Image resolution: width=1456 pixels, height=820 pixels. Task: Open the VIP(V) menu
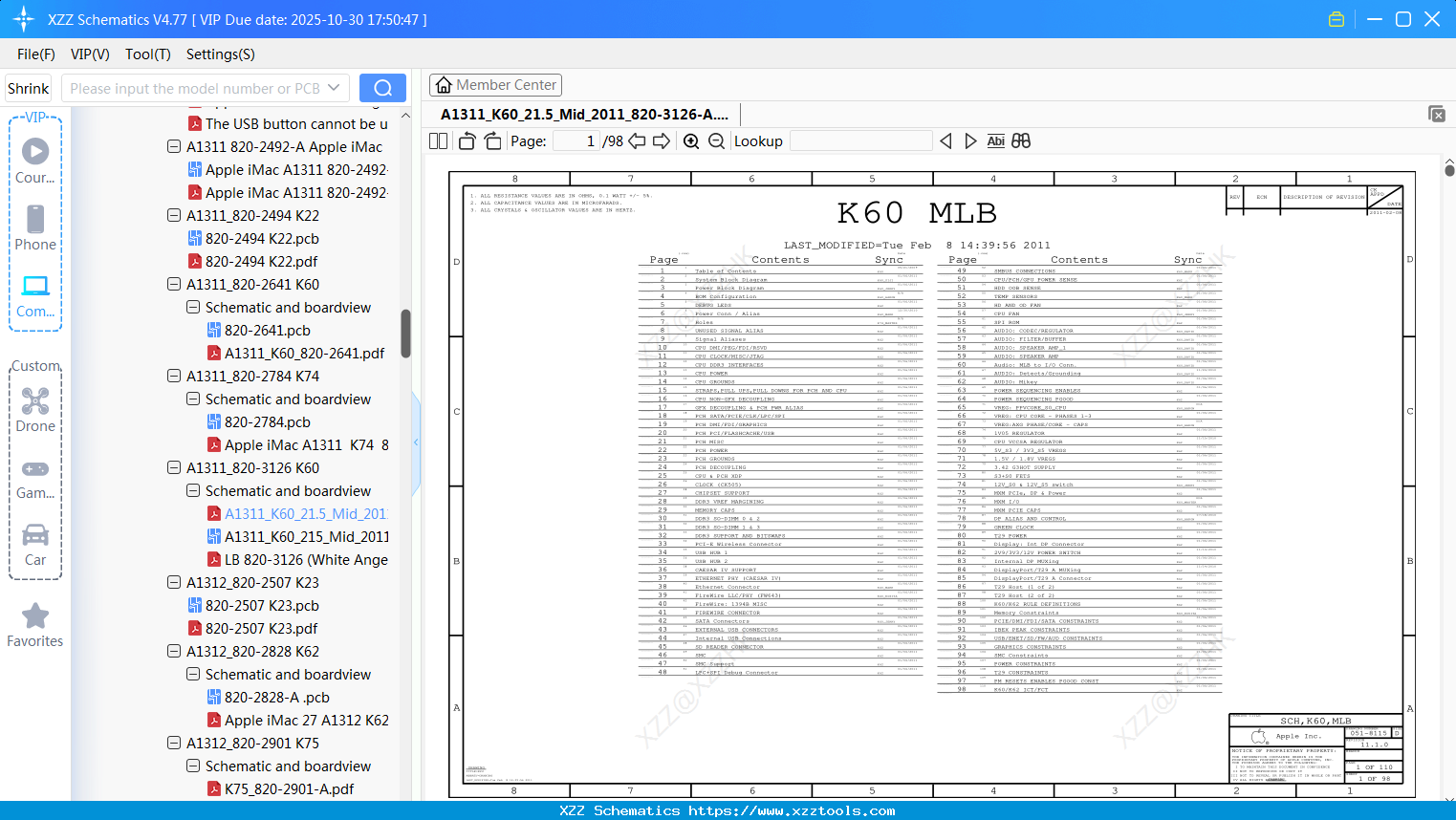coord(90,54)
